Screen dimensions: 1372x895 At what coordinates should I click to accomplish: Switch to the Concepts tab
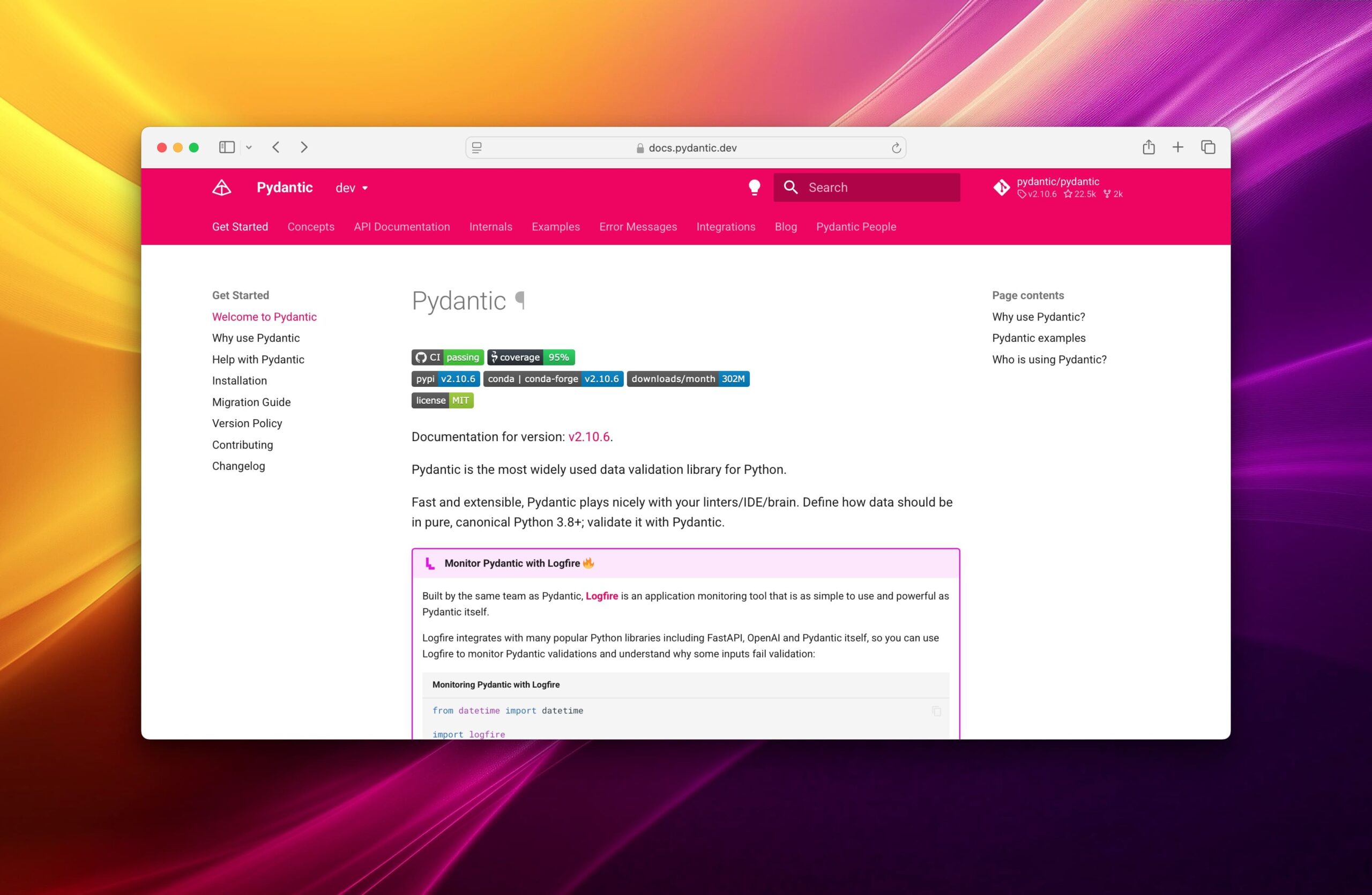click(x=311, y=227)
